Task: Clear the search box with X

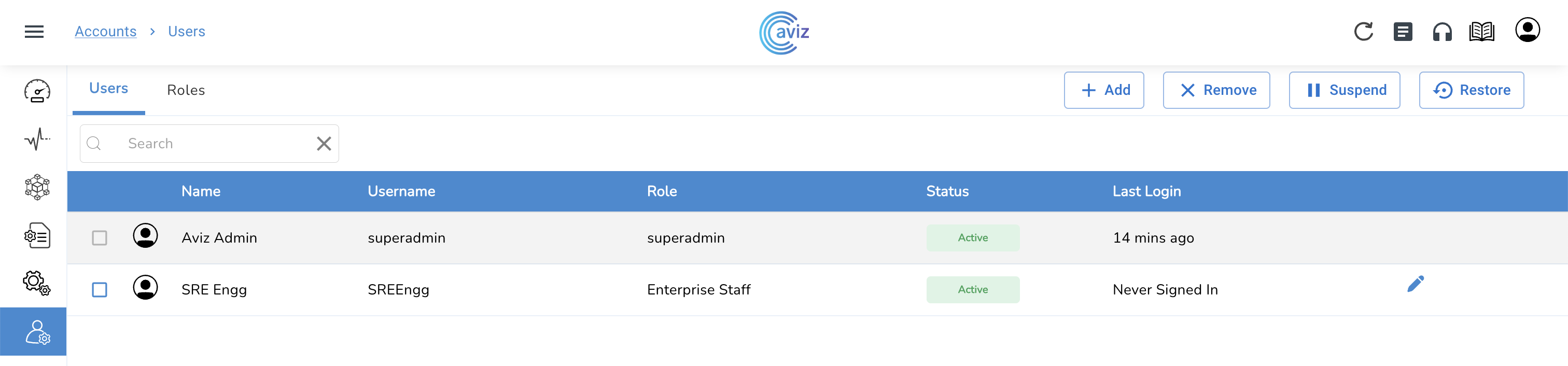Action: tap(324, 144)
